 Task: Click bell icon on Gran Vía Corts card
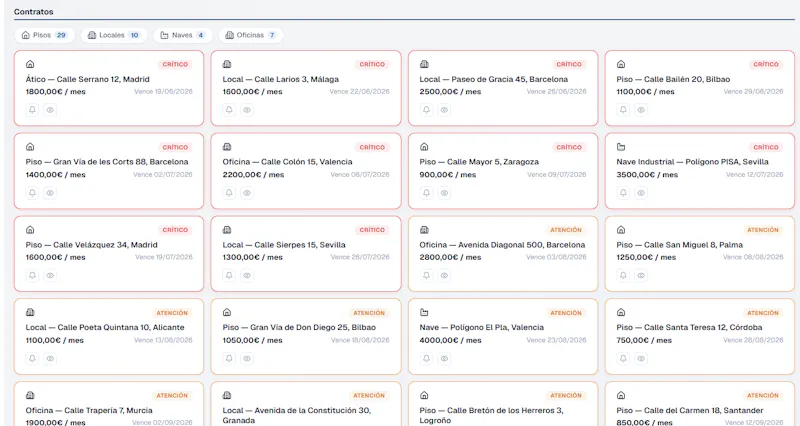(32, 193)
